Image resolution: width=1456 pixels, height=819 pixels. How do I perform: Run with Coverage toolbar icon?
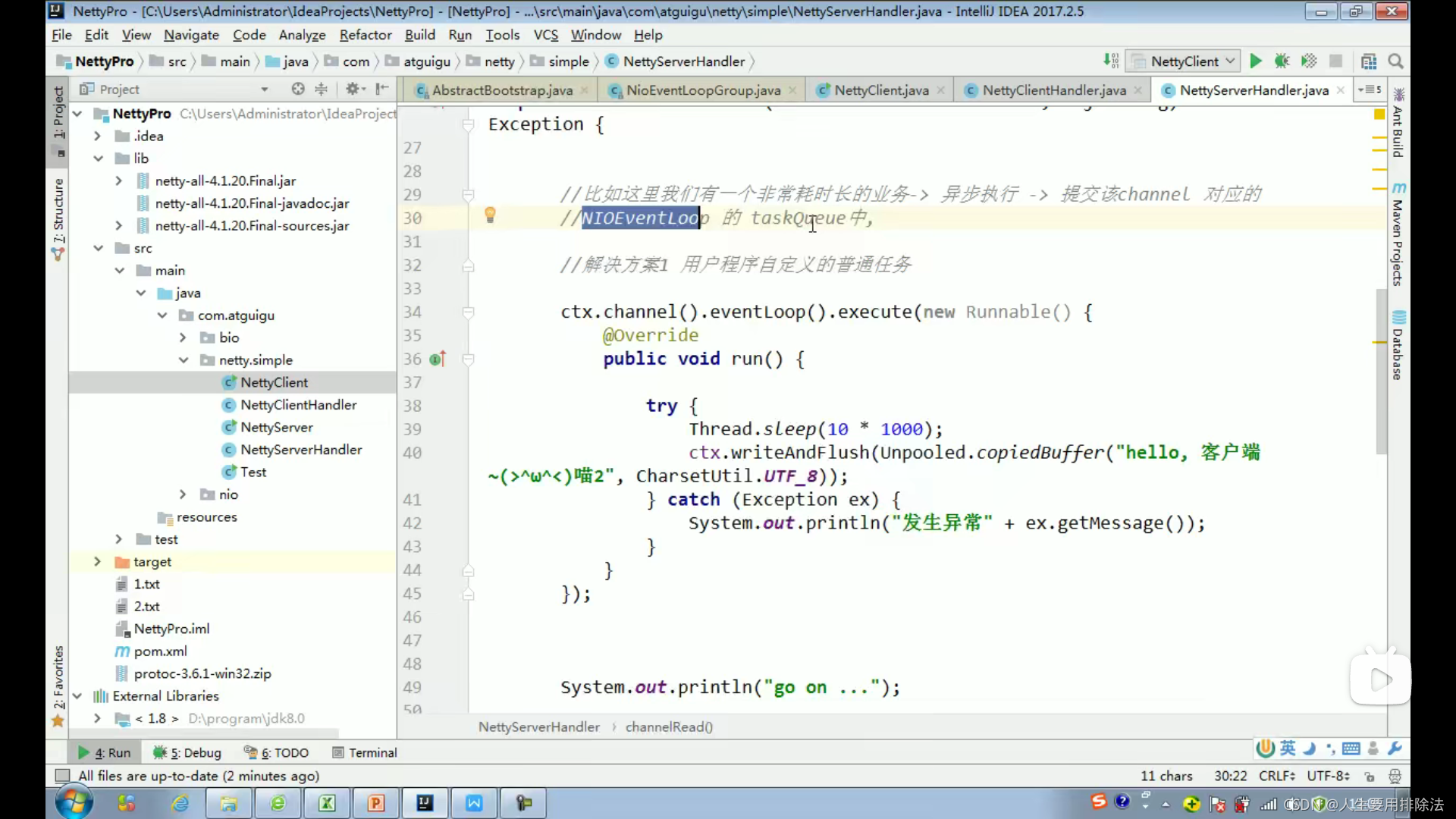pyautogui.click(x=1309, y=61)
